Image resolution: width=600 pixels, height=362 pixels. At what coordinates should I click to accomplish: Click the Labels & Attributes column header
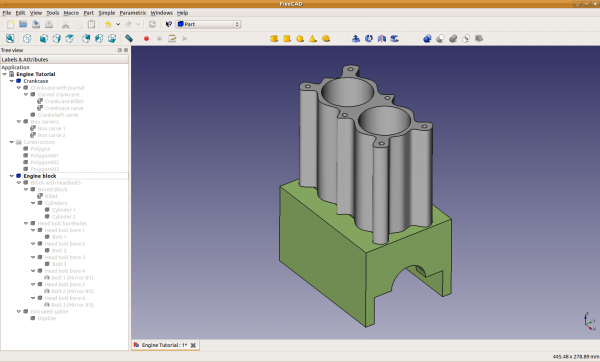[x=64, y=59]
